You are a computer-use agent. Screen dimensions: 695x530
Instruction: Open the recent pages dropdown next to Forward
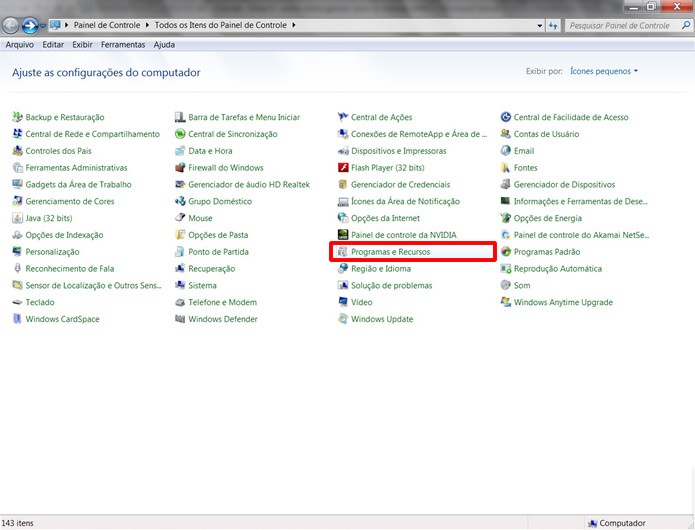pos(43,26)
